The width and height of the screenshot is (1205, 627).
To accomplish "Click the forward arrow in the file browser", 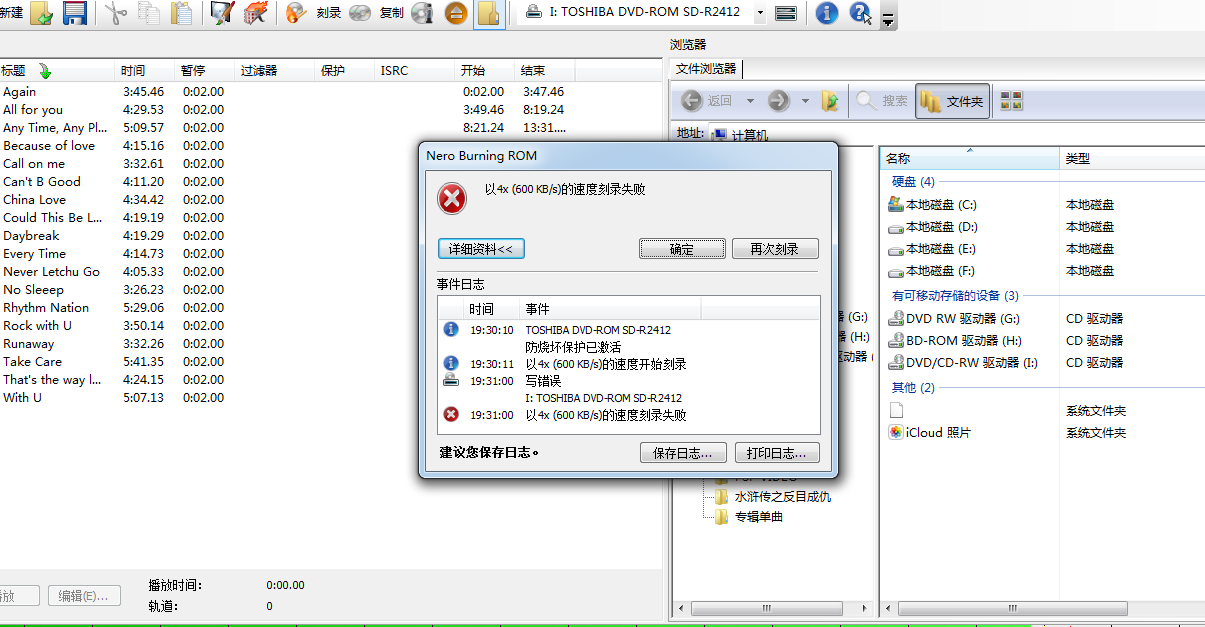I will (x=779, y=101).
